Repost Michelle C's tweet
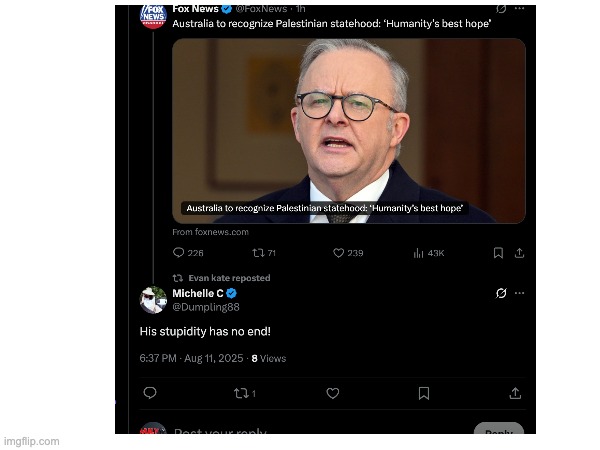This screenshot has width=600, height=450. [245, 393]
